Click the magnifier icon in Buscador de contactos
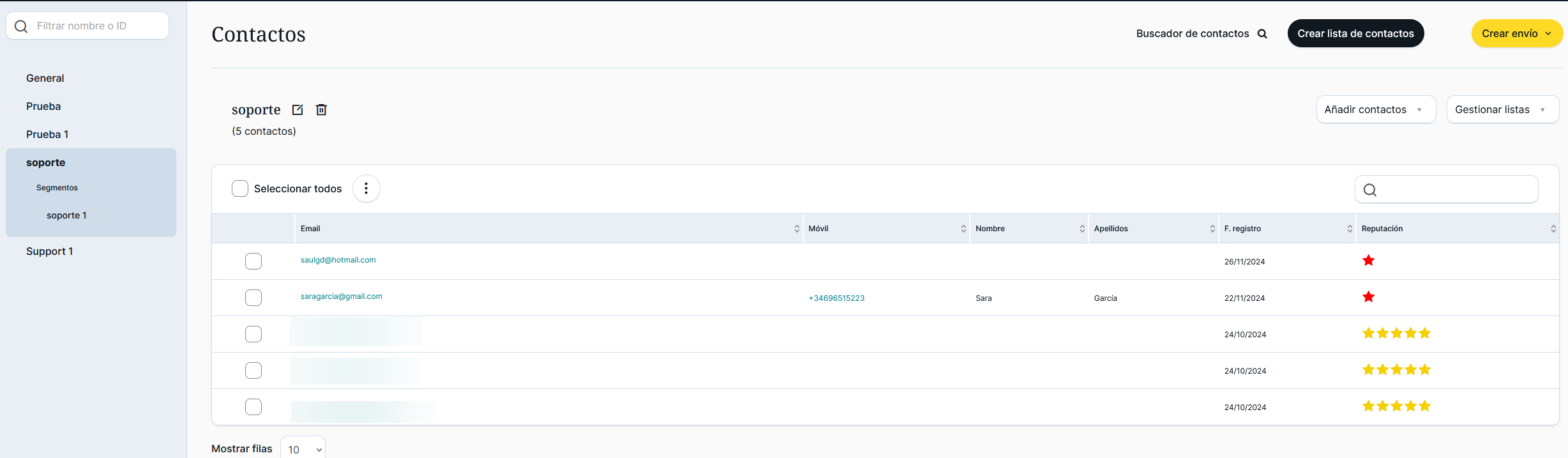This screenshot has width=1568, height=458. coord(1262,34)
